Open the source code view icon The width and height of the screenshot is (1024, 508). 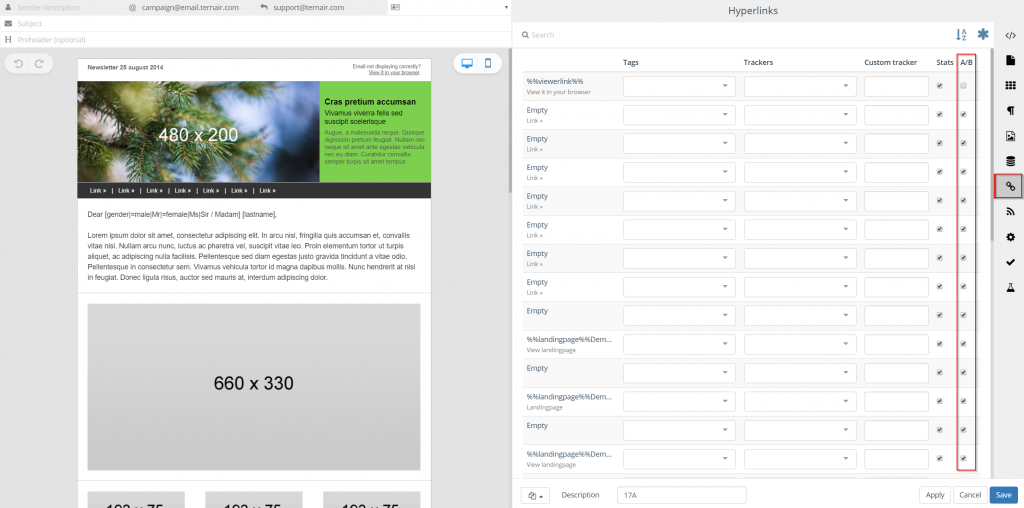pyautogui.click(x=1010, y=36)
